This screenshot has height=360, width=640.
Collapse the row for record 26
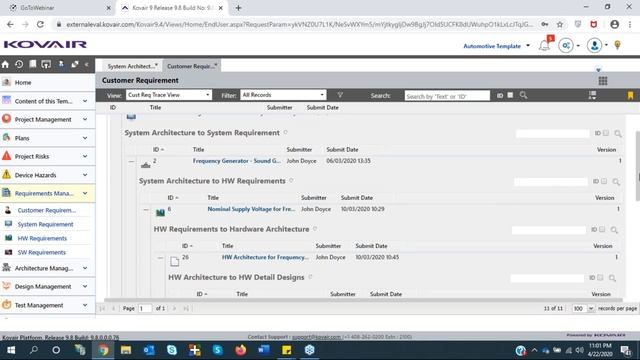(160, 258)
